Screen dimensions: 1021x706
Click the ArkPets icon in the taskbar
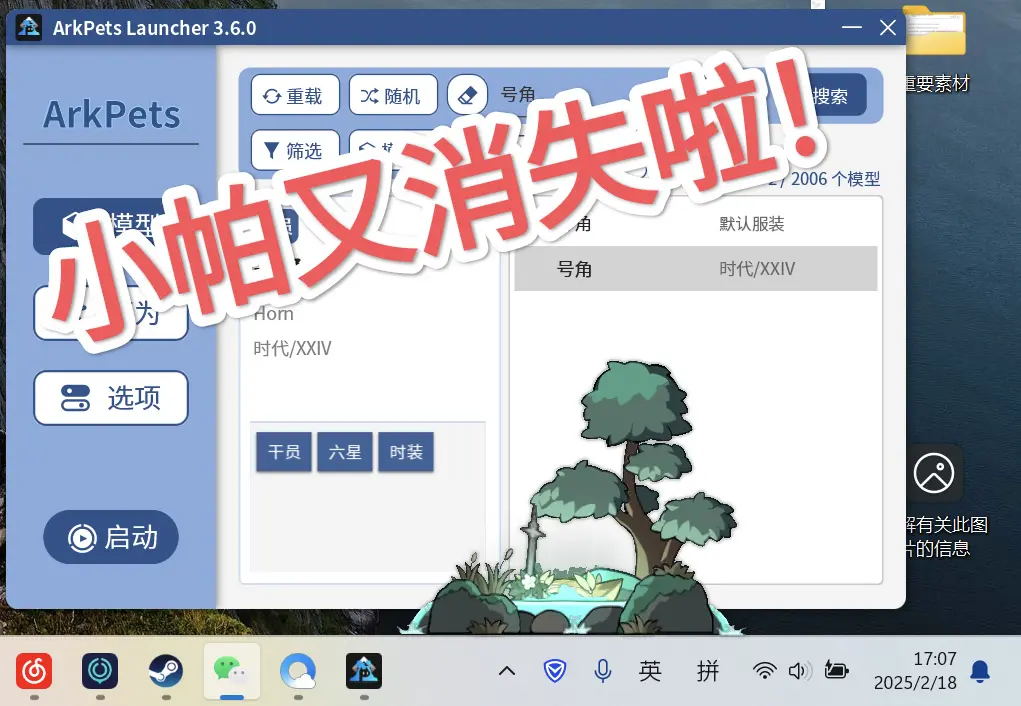pos(364,671)
